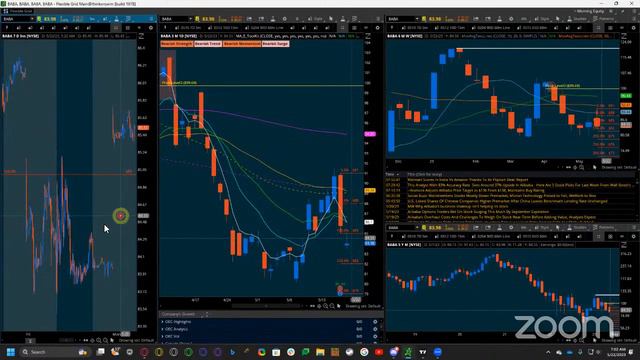Expand the OEC Vol row
The image size is (640, 360).
[x=162, y=336]
